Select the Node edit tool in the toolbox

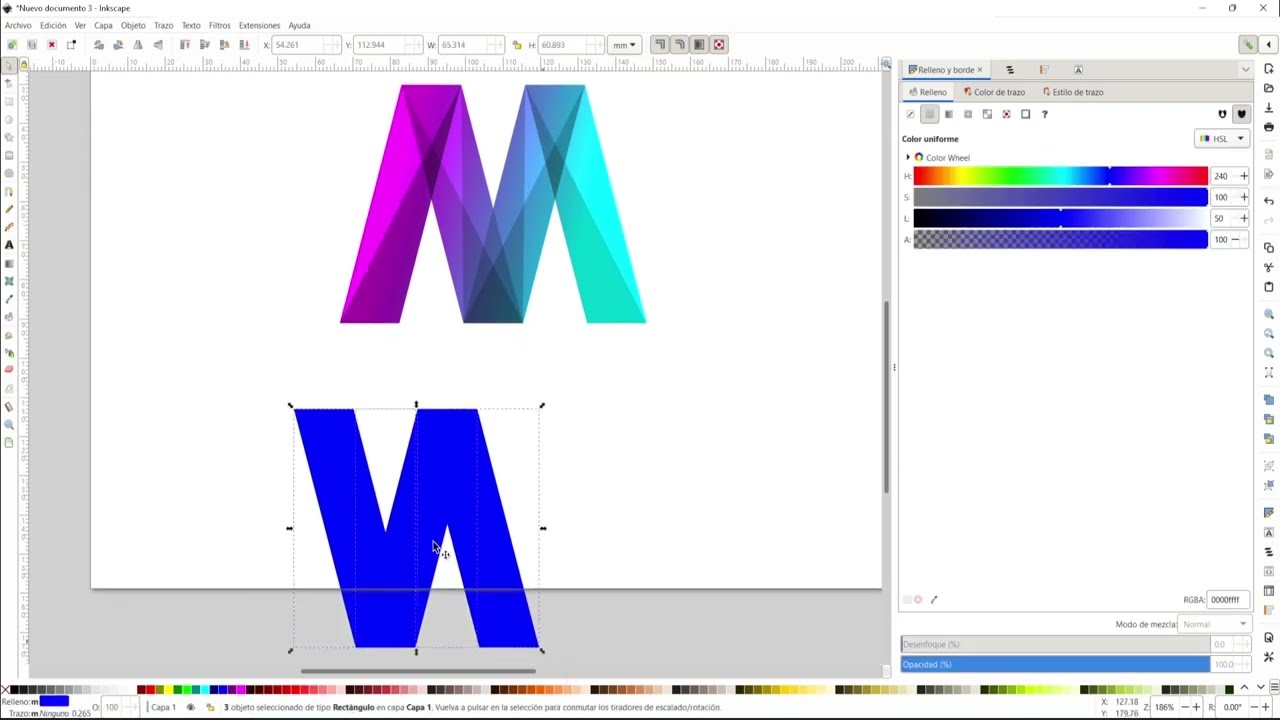tap(9, 83)
